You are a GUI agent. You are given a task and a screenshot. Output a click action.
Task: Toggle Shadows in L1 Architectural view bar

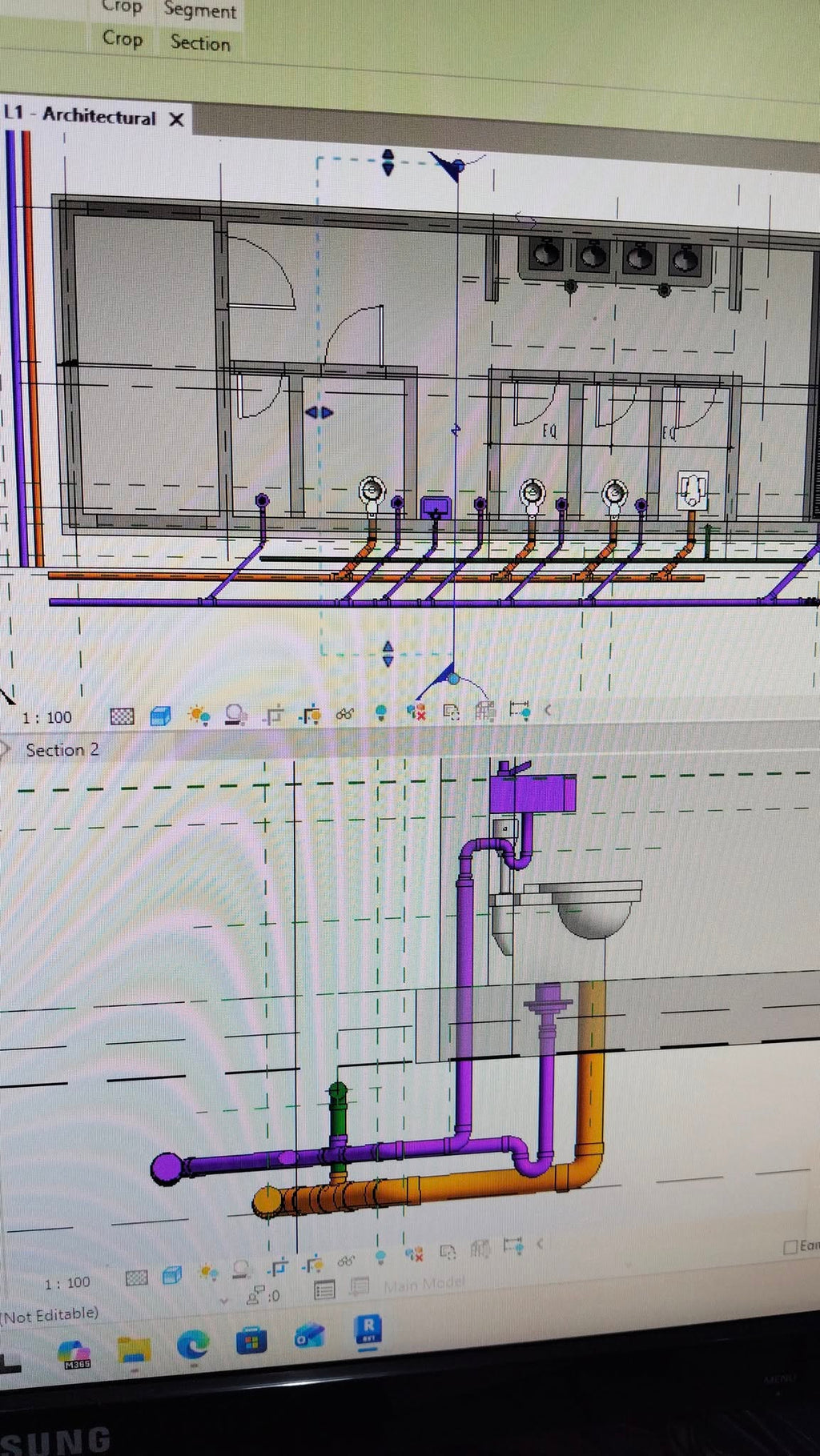click(x=235, y=714)
